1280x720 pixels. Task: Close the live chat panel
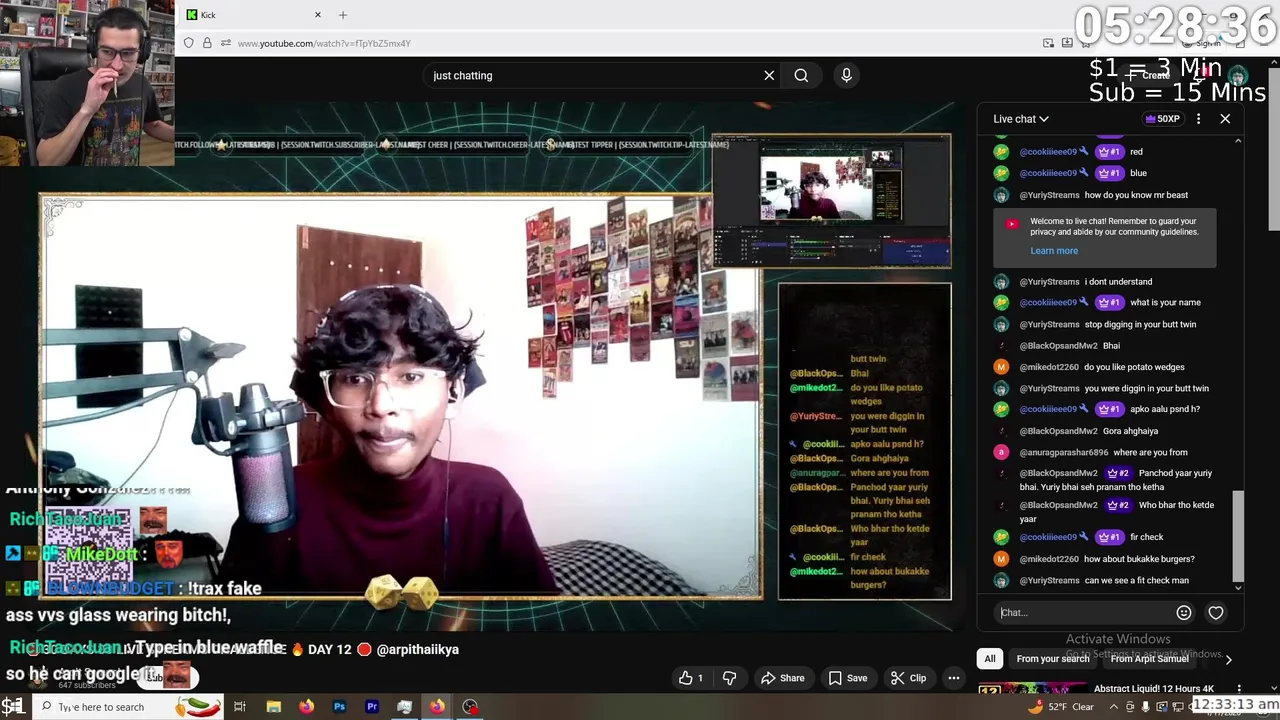coord(1225,119)
